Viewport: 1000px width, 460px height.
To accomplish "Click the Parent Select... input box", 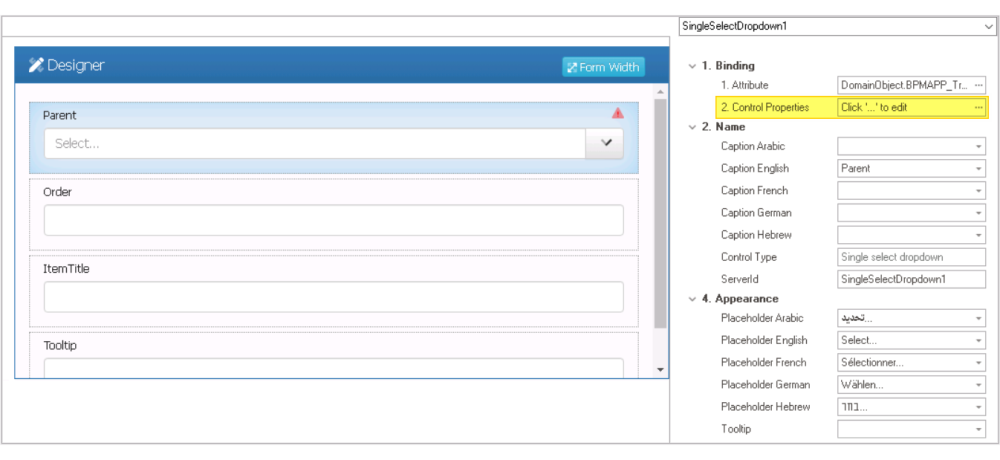I will (315, 144).
